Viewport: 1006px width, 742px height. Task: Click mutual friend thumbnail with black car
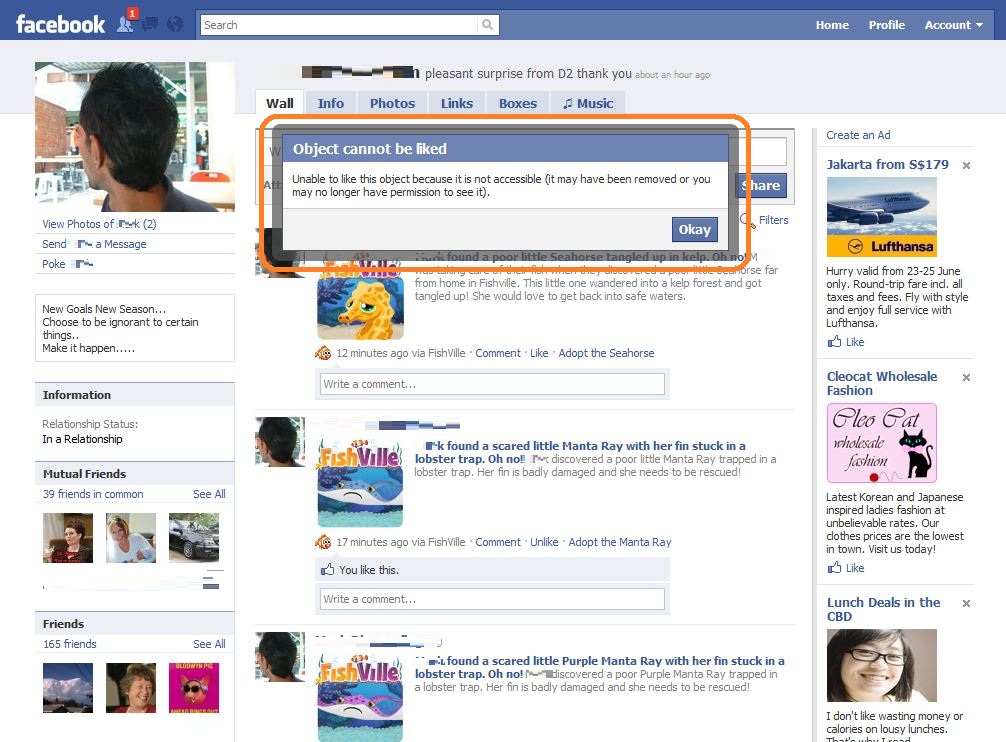pyautogui.click(x=194, y=538)
